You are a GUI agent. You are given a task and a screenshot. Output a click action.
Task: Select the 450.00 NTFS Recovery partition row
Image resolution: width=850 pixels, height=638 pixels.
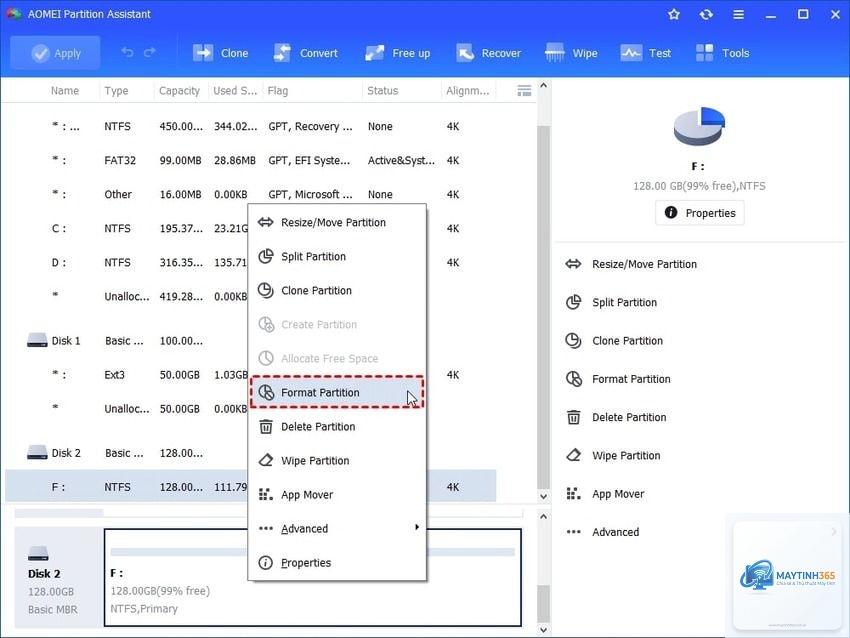coord(250,126)
